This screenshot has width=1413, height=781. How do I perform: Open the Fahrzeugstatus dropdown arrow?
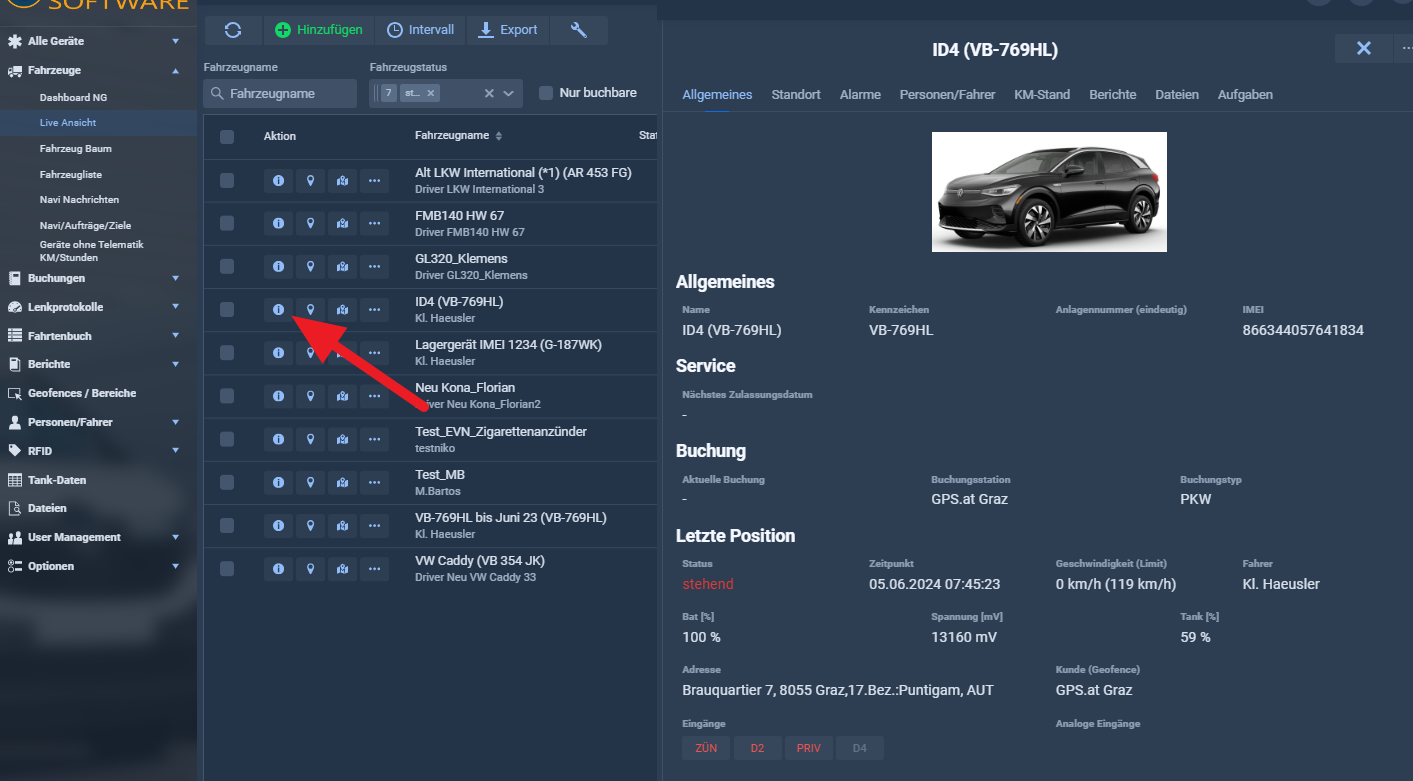pyautogui.click(x=508, y=93)
